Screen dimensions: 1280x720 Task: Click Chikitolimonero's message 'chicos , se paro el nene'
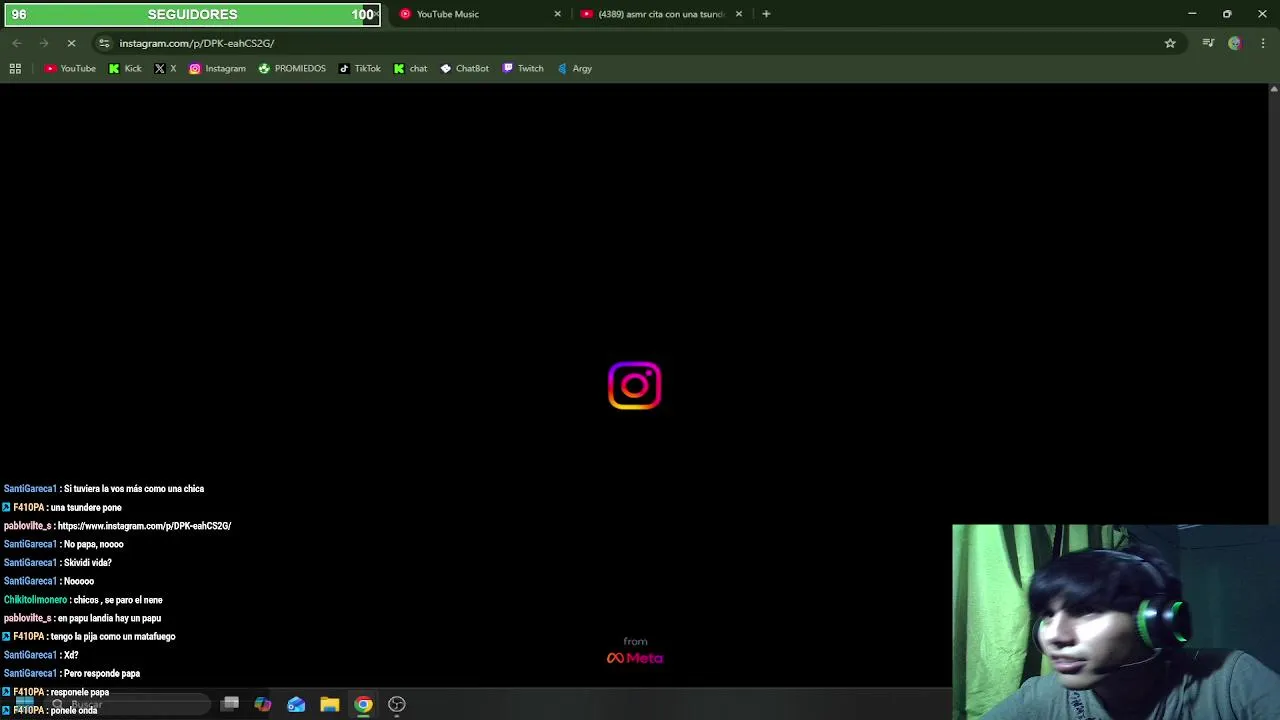117,600
